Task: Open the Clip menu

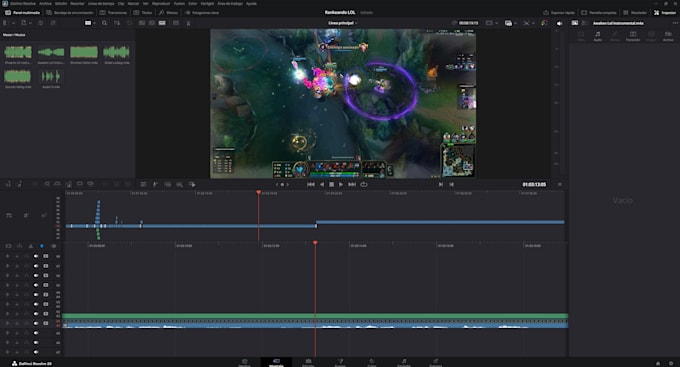Action: tap(121, 3)
